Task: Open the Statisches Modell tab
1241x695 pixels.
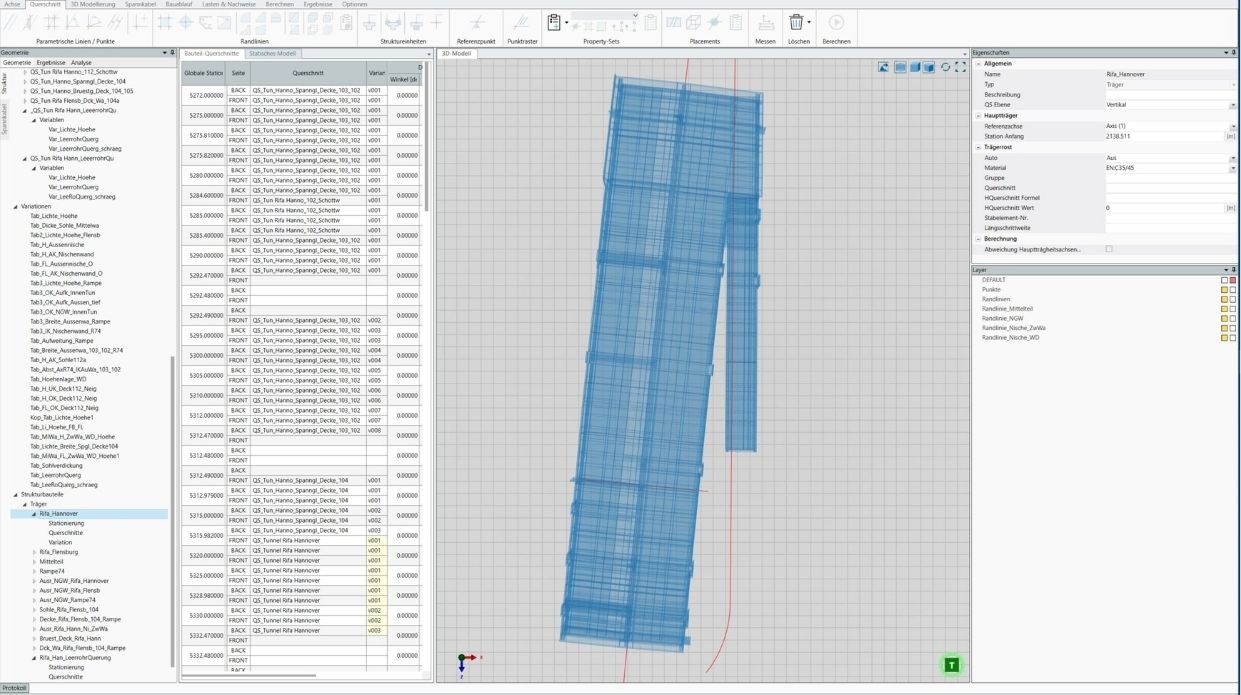Action: (x=272, y=53)
